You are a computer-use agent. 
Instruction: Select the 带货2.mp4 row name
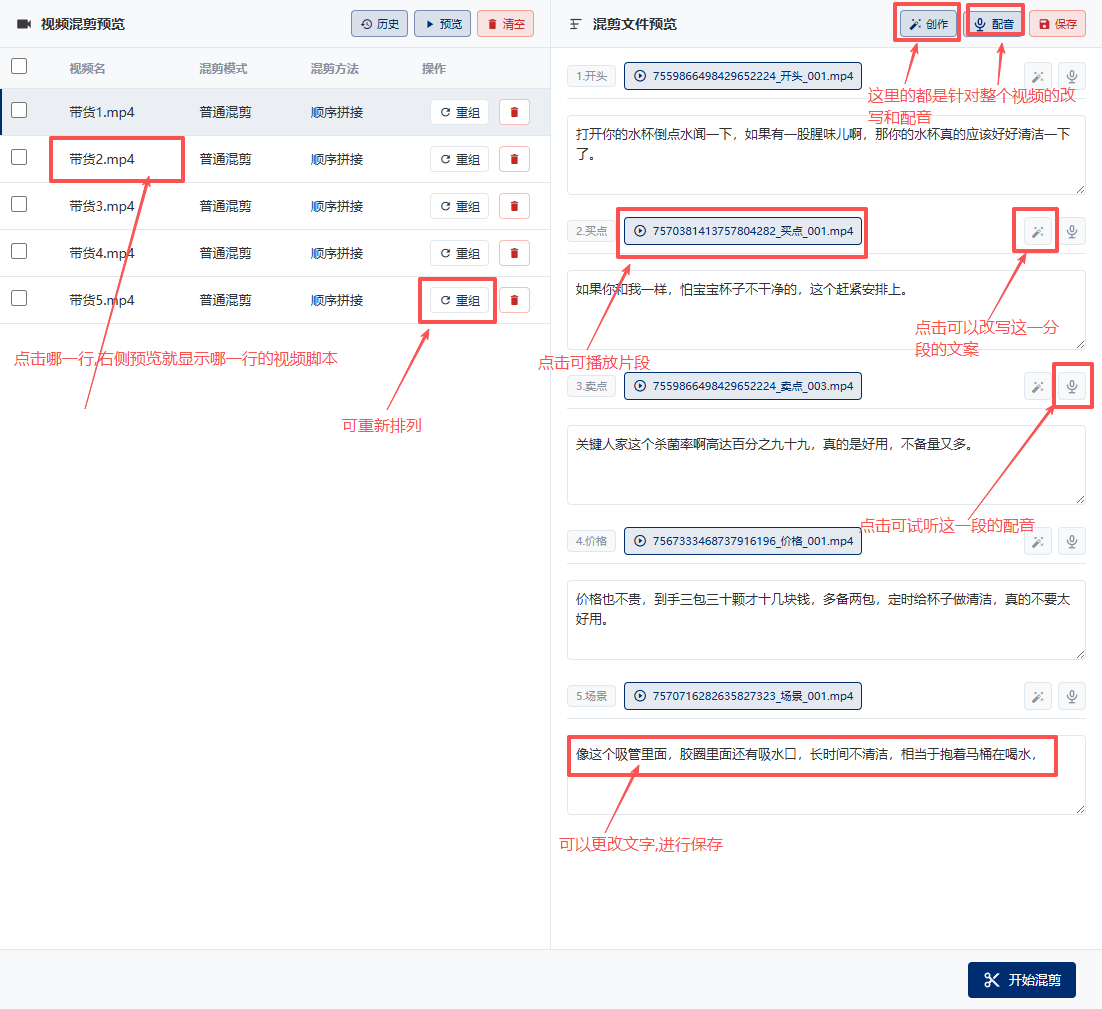tap(102, 160)
